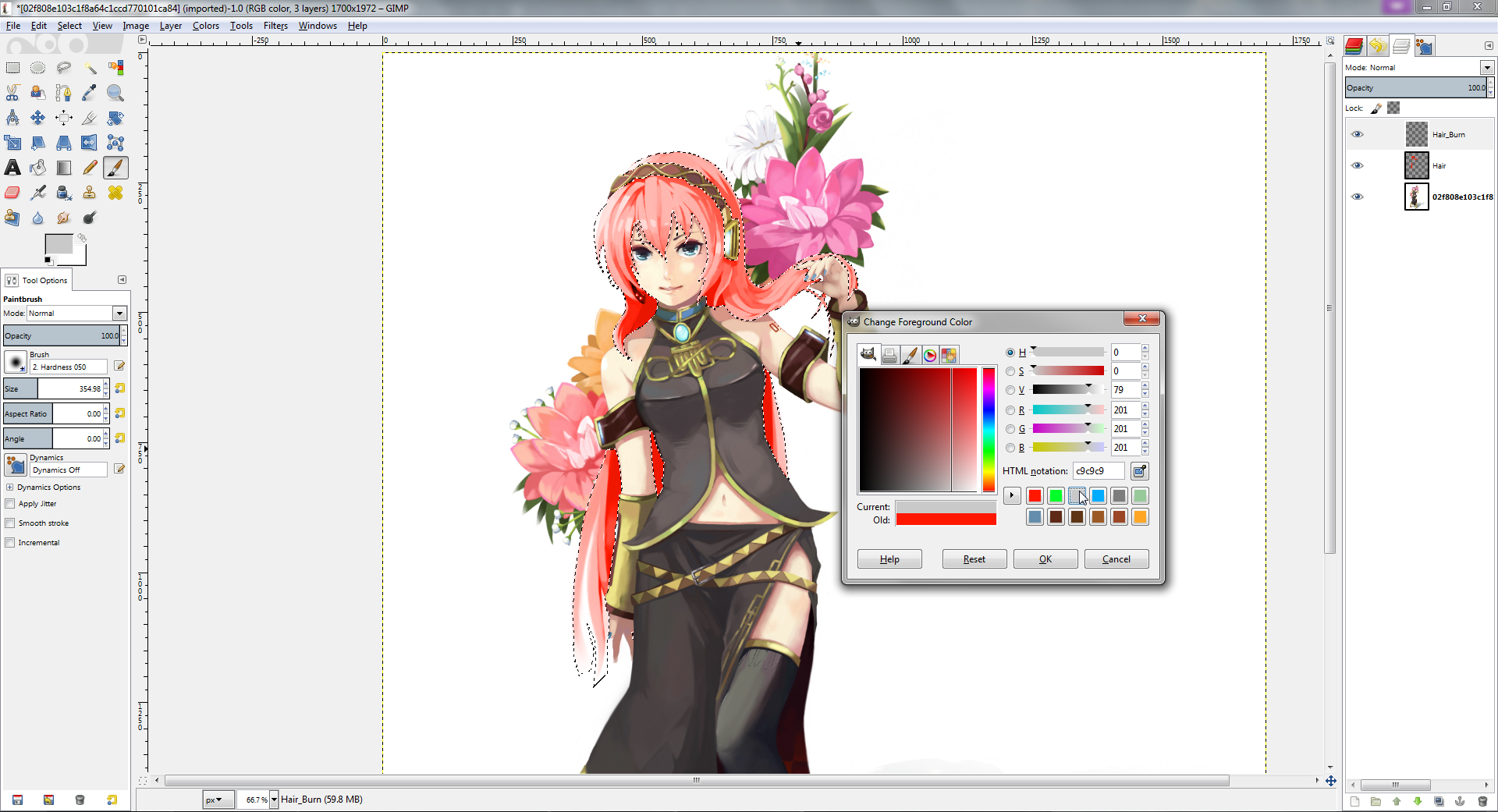Enable the Smooth stroke checkbox
The height and width of the screenshot is (812, 1498).
coord(10,523)
